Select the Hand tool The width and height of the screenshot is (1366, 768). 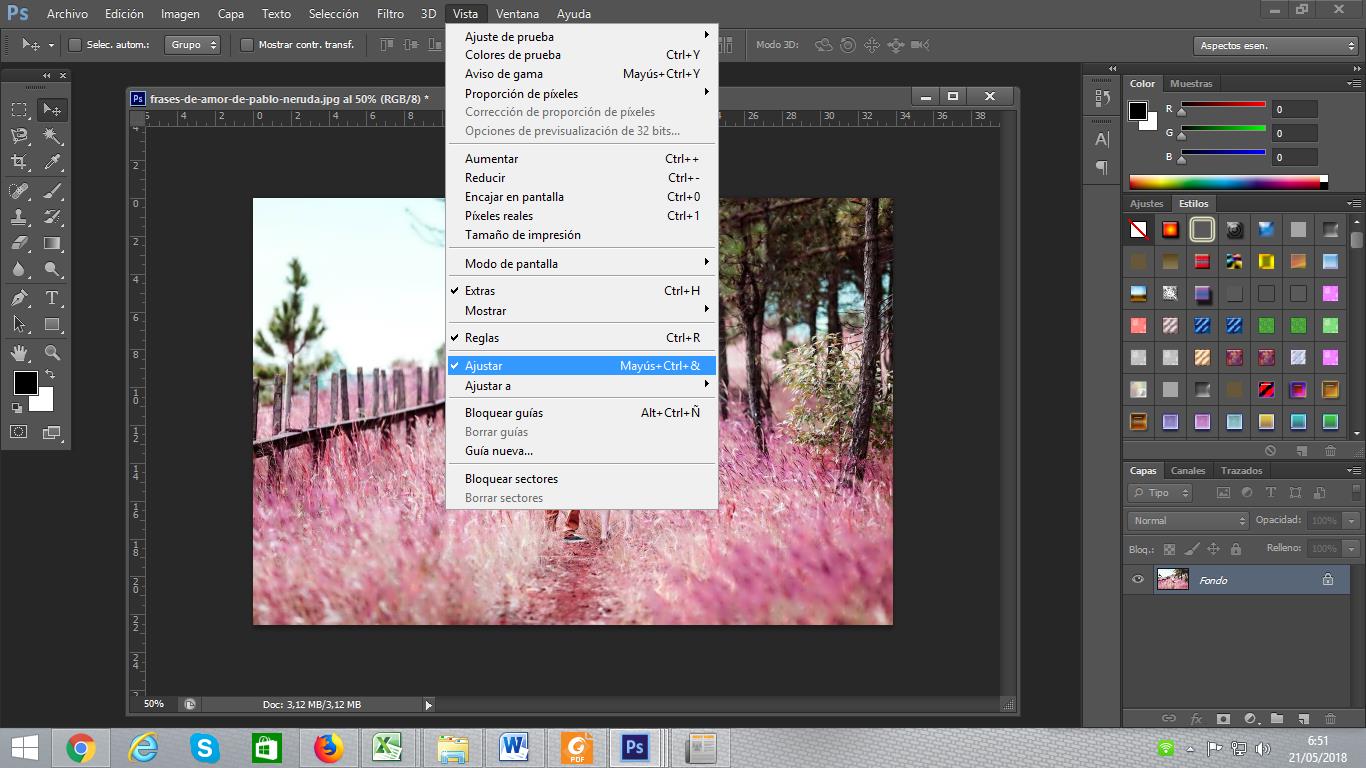coord(19,352)
